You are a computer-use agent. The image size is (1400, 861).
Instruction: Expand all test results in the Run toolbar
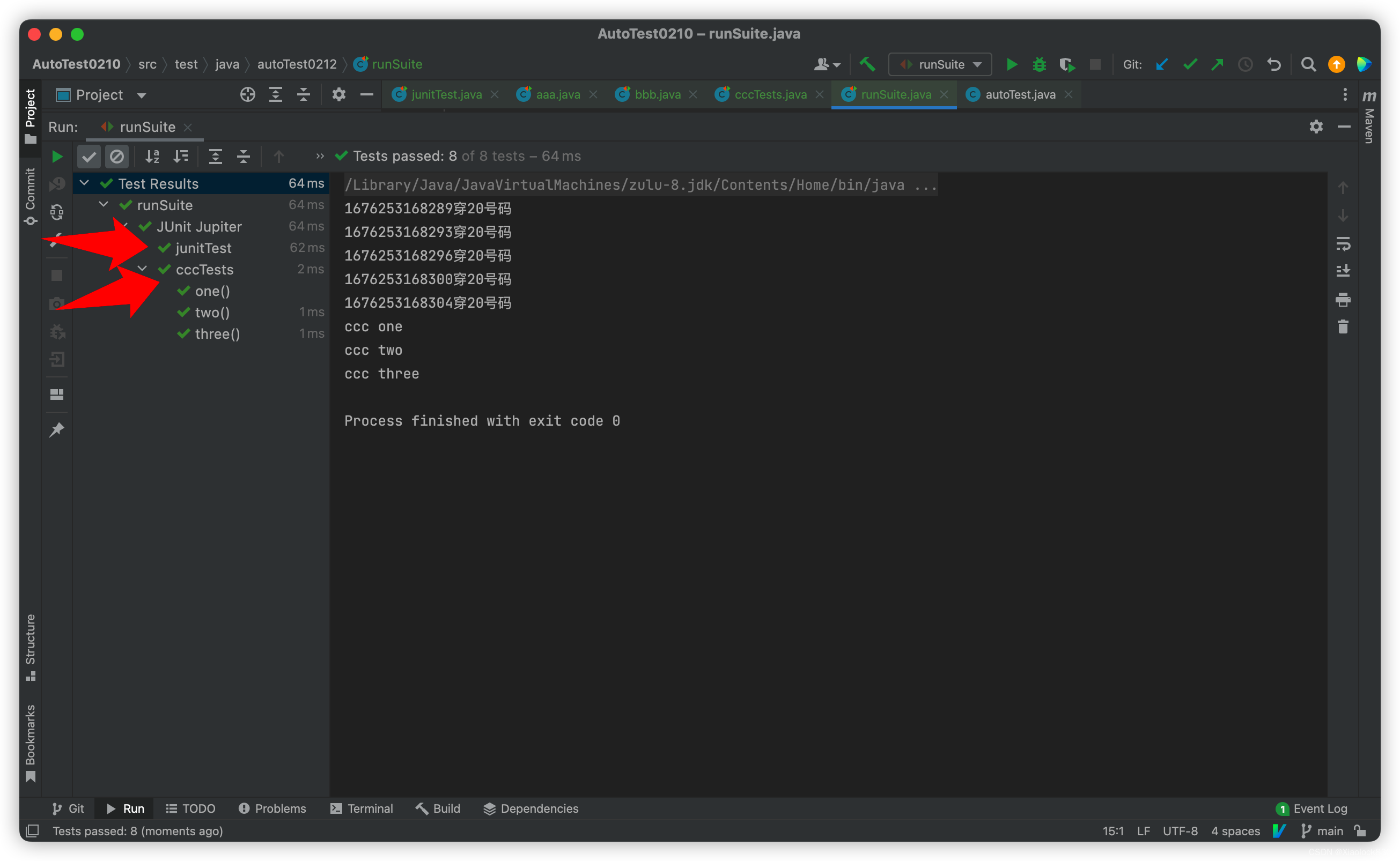click(x=215, y=156)
